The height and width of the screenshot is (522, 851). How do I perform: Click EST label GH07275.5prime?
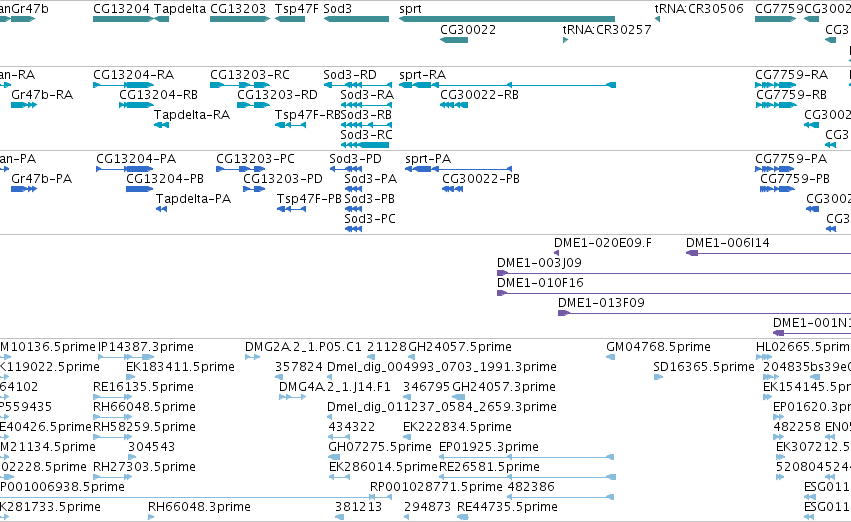point(380,447)
